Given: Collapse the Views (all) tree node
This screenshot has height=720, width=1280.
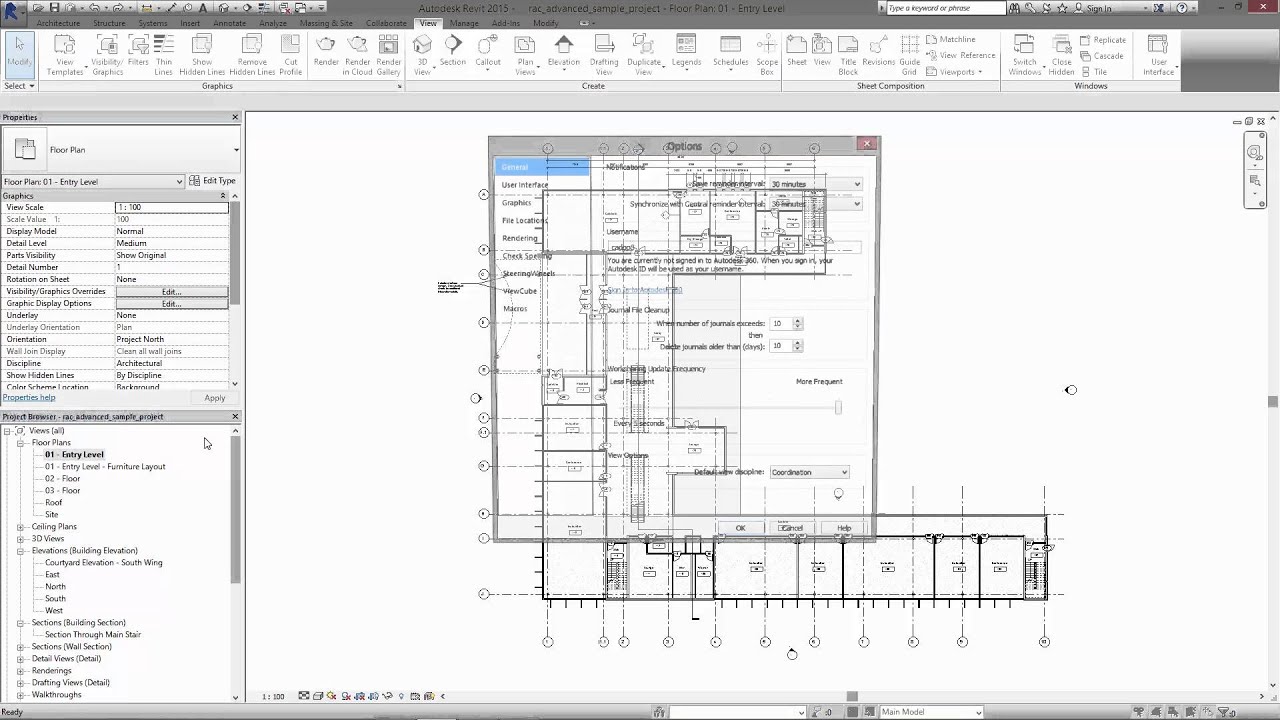Looking at the screenshot, I should [x=7, y=431].
